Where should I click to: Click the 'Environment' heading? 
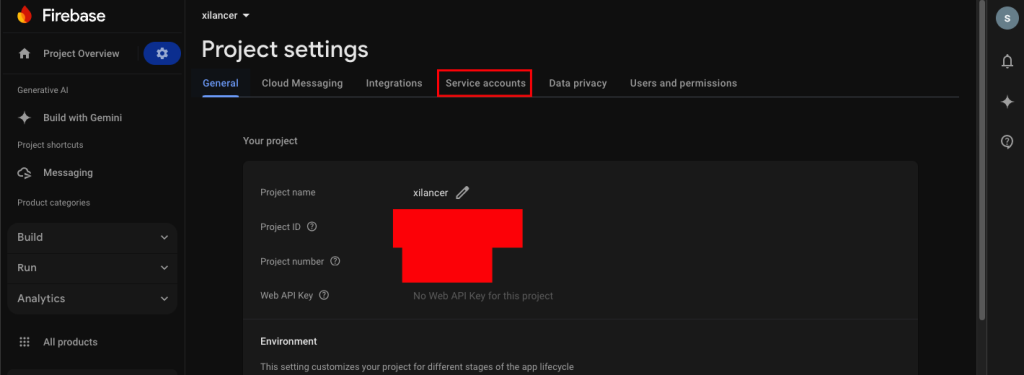tap(289, 341)
